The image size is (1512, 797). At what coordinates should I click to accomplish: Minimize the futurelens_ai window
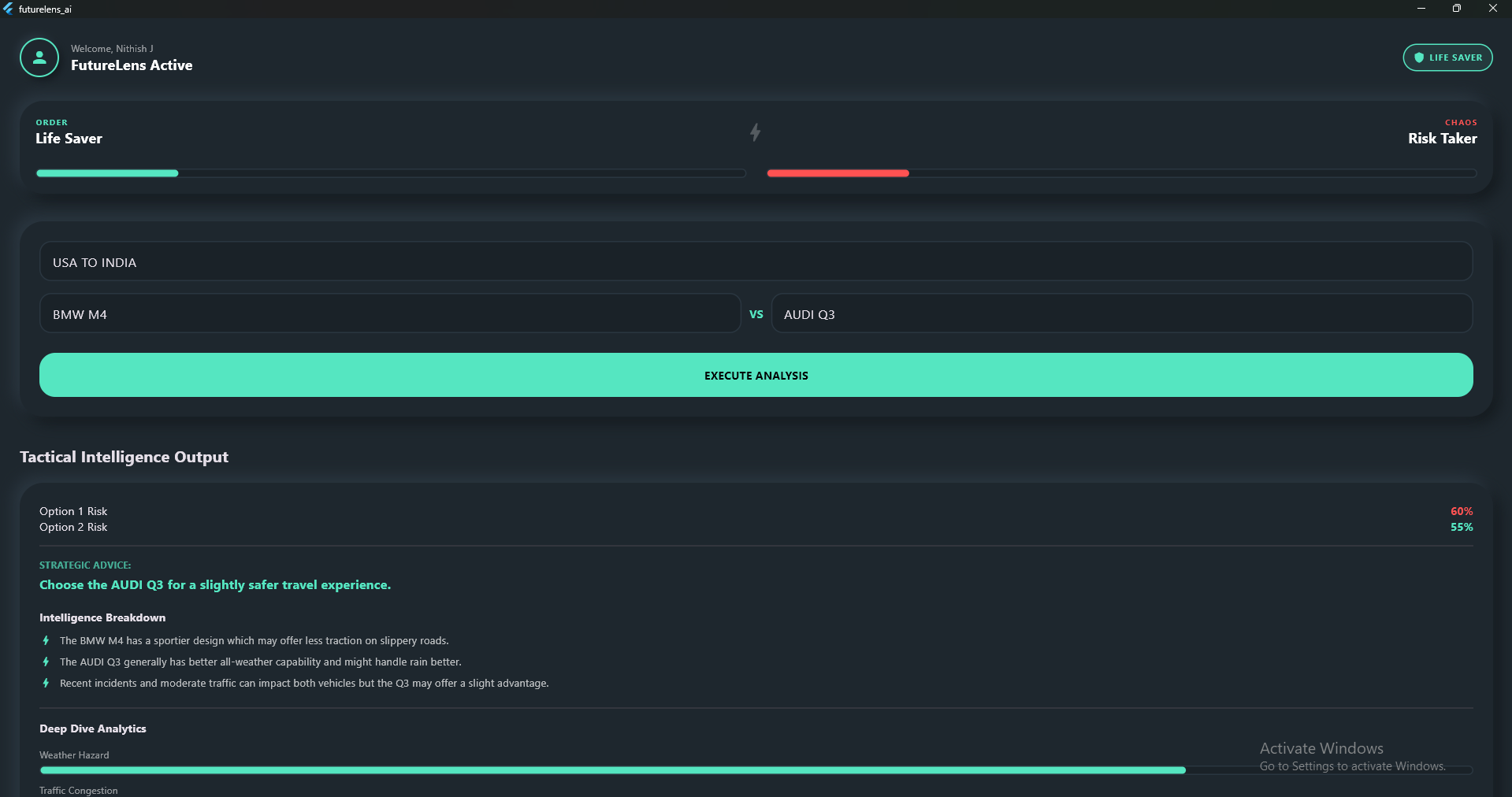click(1421, 9)
